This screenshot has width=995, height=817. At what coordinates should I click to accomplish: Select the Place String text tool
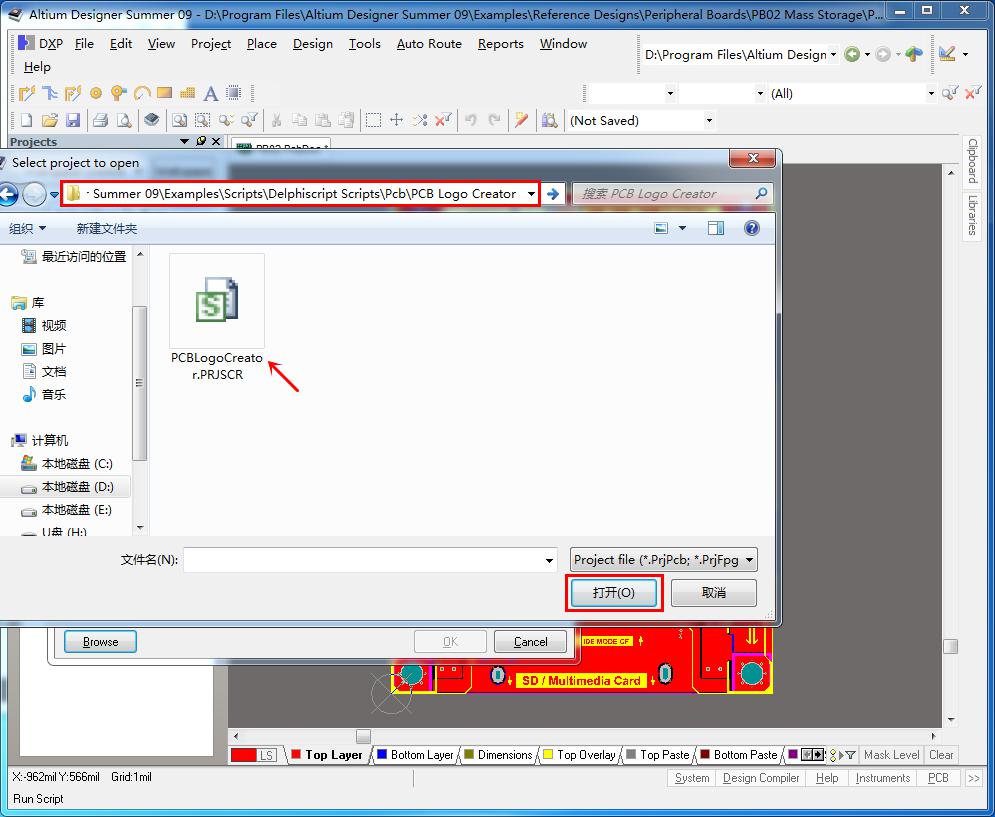point(211,94)
